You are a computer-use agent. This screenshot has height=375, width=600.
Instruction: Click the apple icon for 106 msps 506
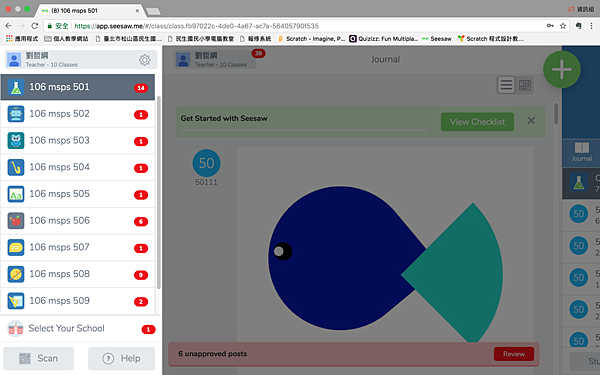tap(16, 221)
